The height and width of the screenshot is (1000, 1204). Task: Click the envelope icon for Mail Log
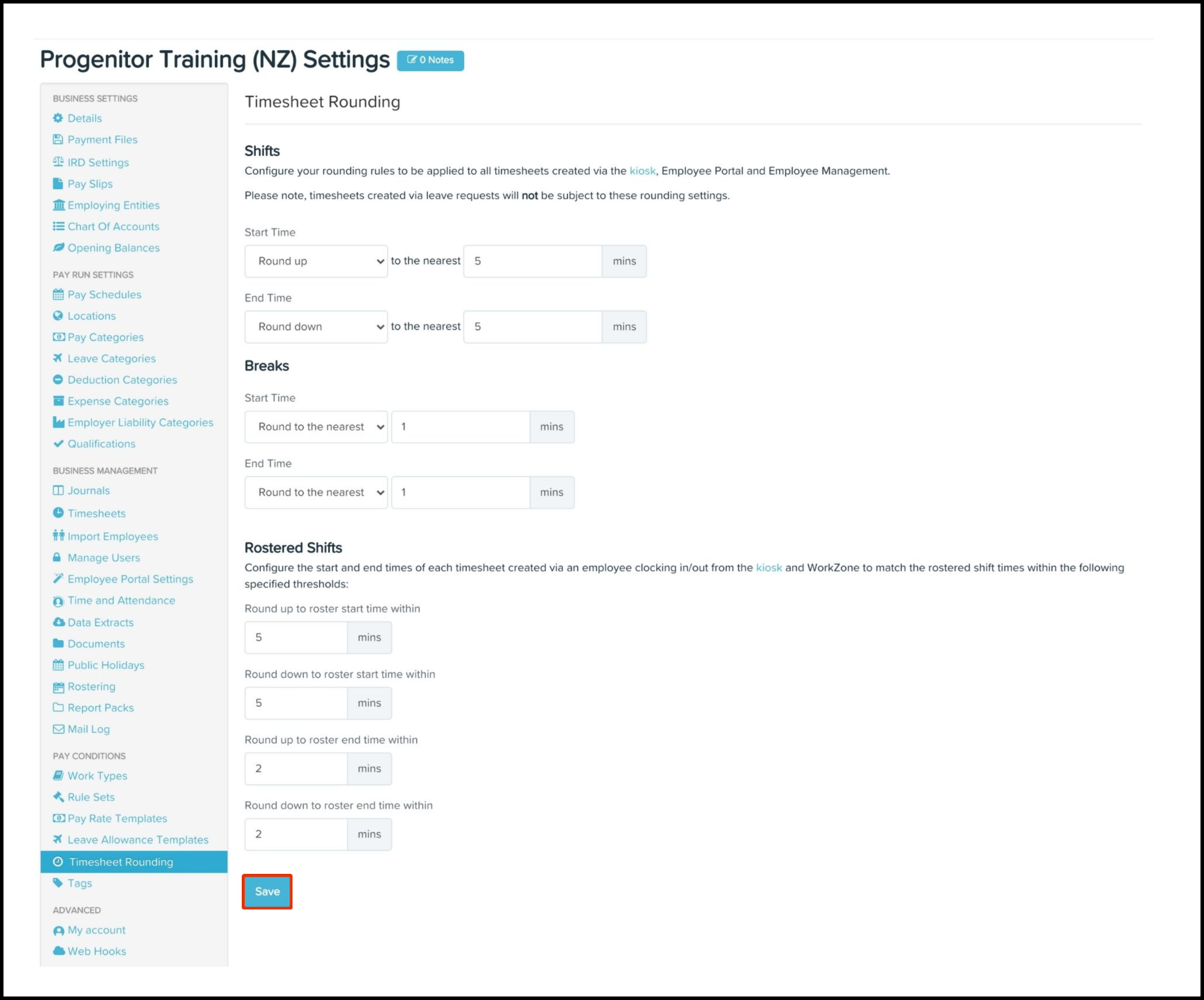pyautogui.click(x=58, y=729)
